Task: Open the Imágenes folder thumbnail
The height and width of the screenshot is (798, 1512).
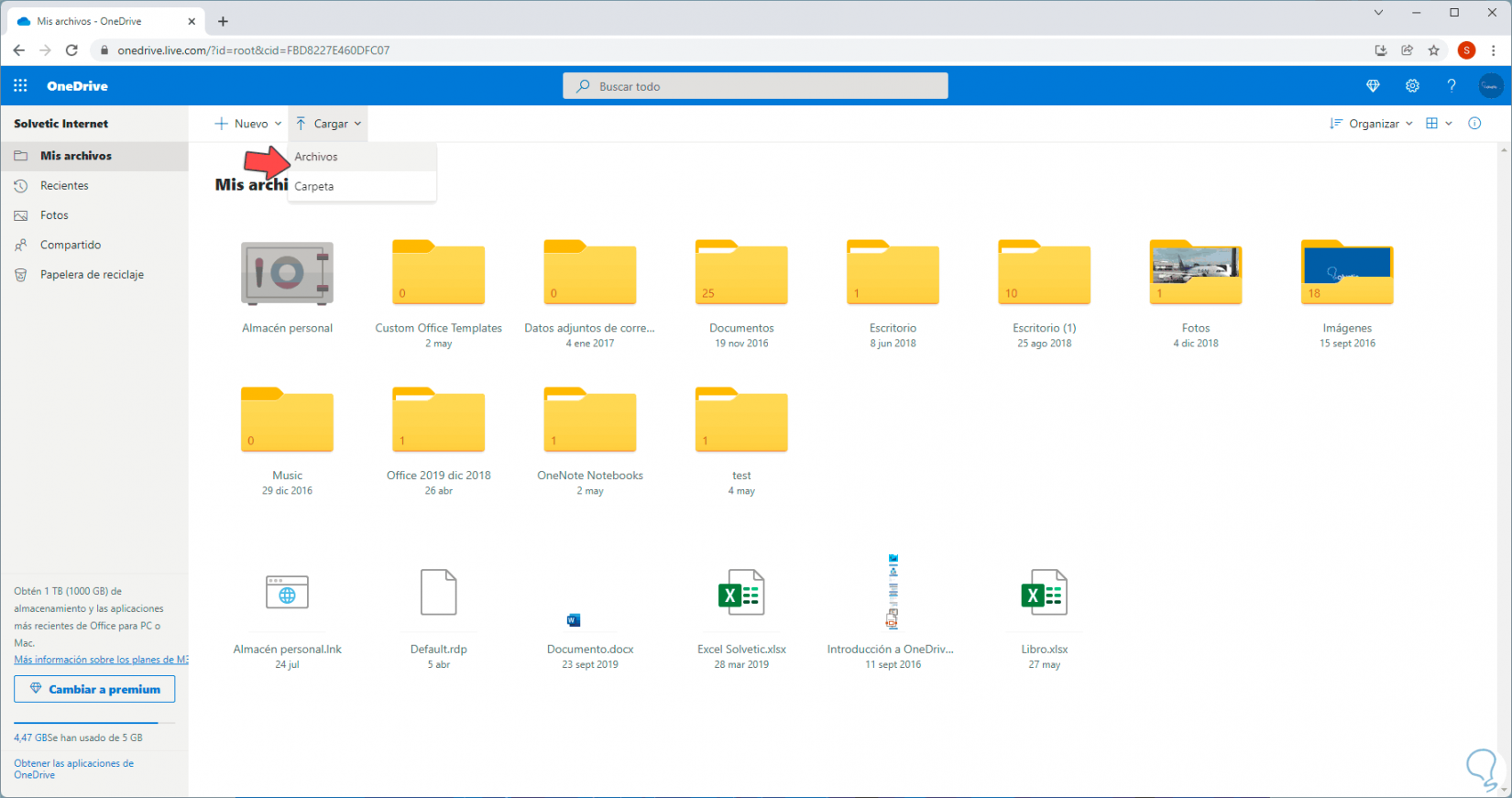Action: [x=1347, y=272]
